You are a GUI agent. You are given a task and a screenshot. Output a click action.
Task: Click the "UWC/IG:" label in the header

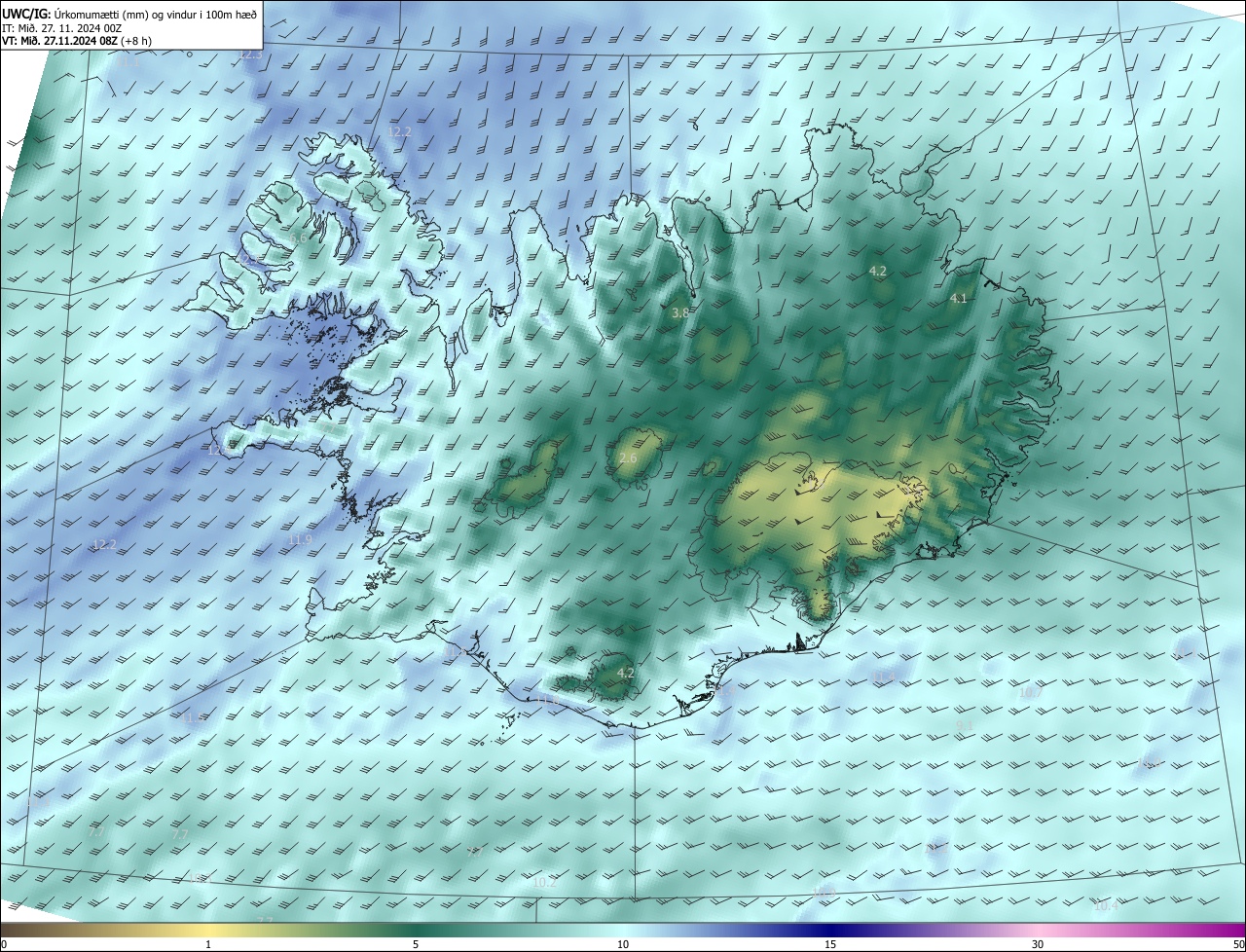[26, 14]
